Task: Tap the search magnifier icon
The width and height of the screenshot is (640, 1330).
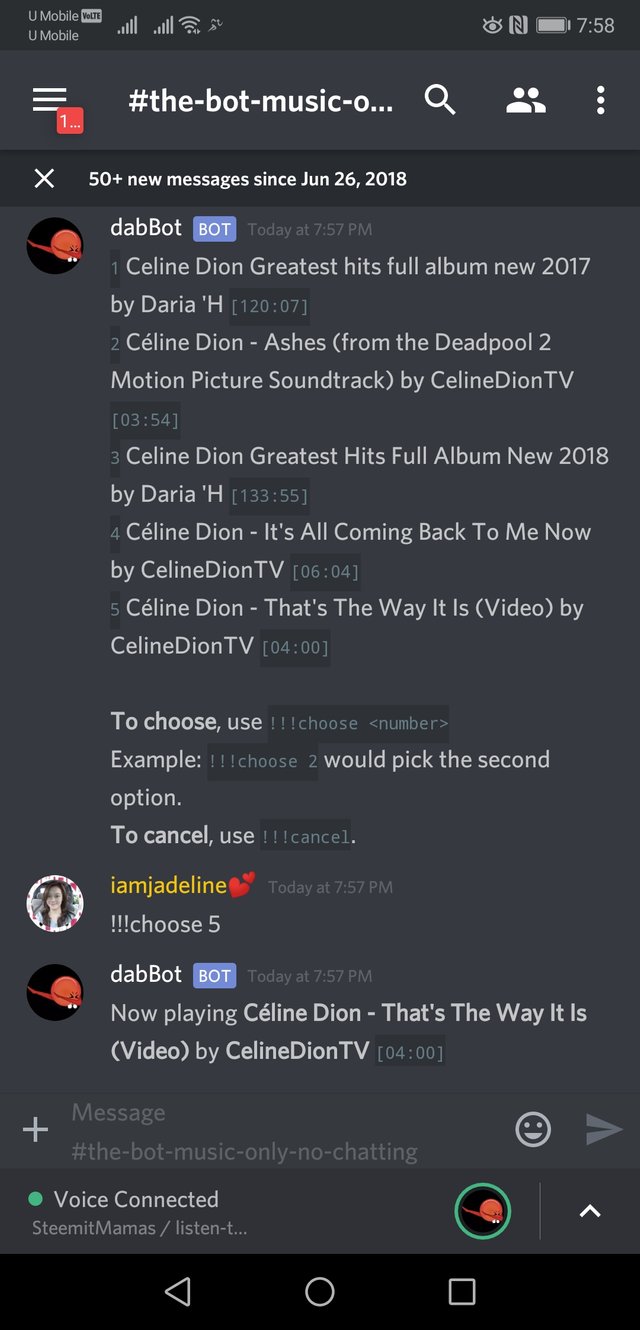Action: click(440, 100)
